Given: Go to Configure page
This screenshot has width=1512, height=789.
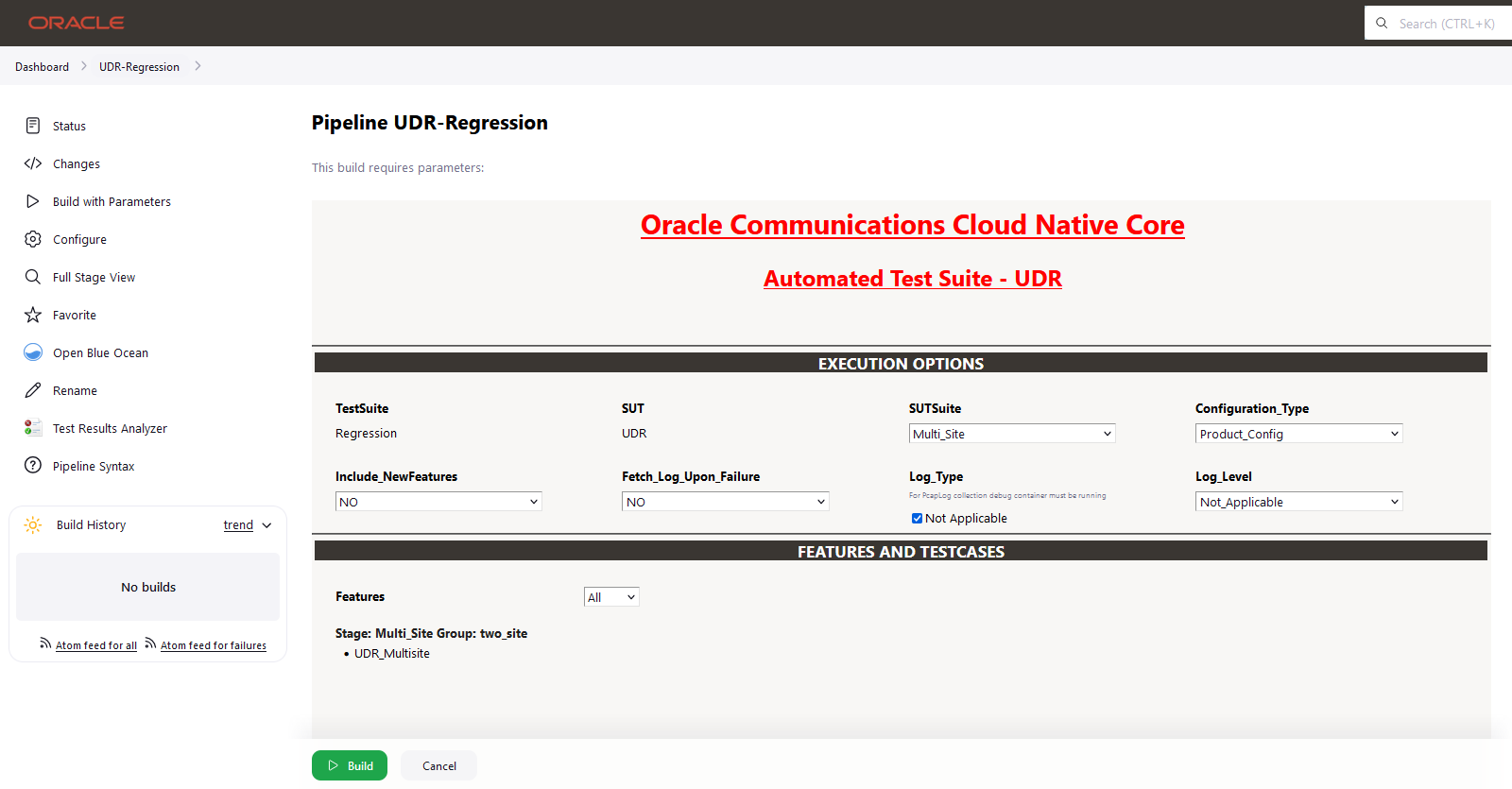Looking at the screenshot, I should [x=79, y=240].
